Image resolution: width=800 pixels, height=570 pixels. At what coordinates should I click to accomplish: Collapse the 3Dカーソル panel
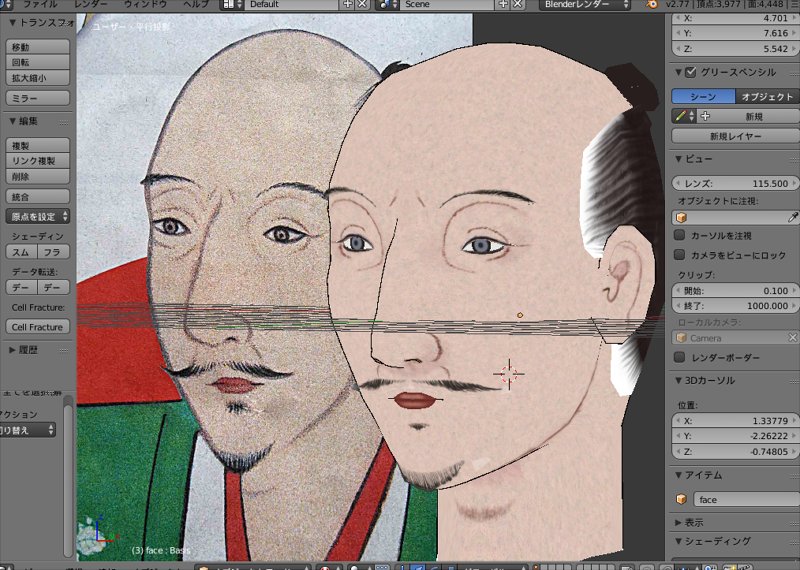point(679,380)
